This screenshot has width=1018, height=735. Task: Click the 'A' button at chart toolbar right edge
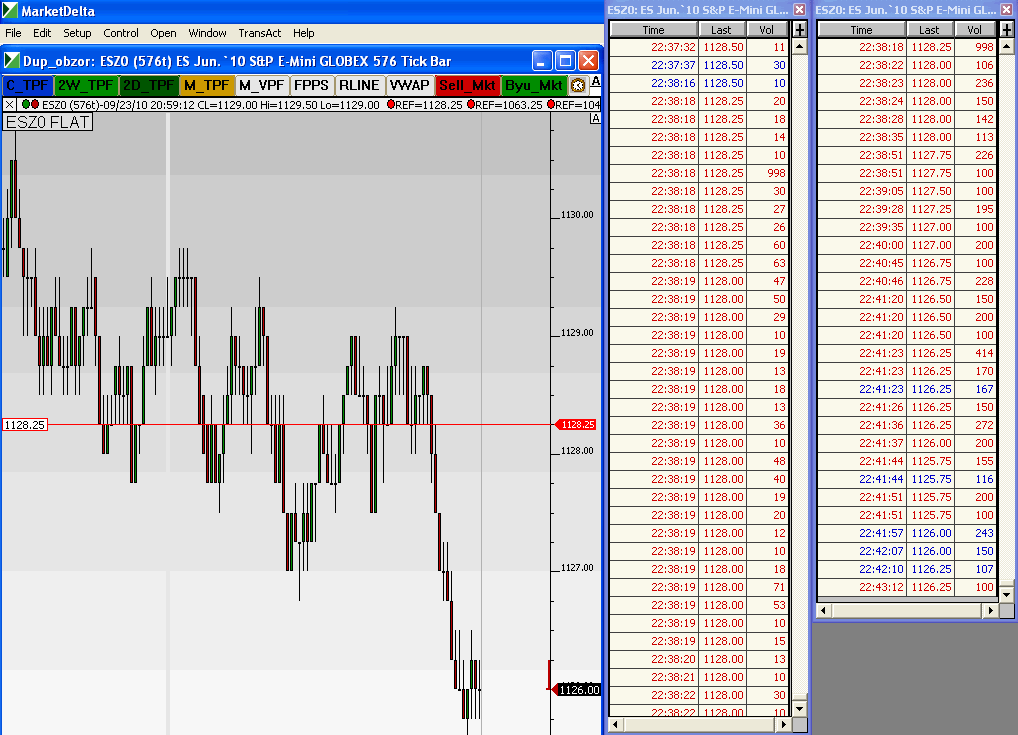pos(596,81)
